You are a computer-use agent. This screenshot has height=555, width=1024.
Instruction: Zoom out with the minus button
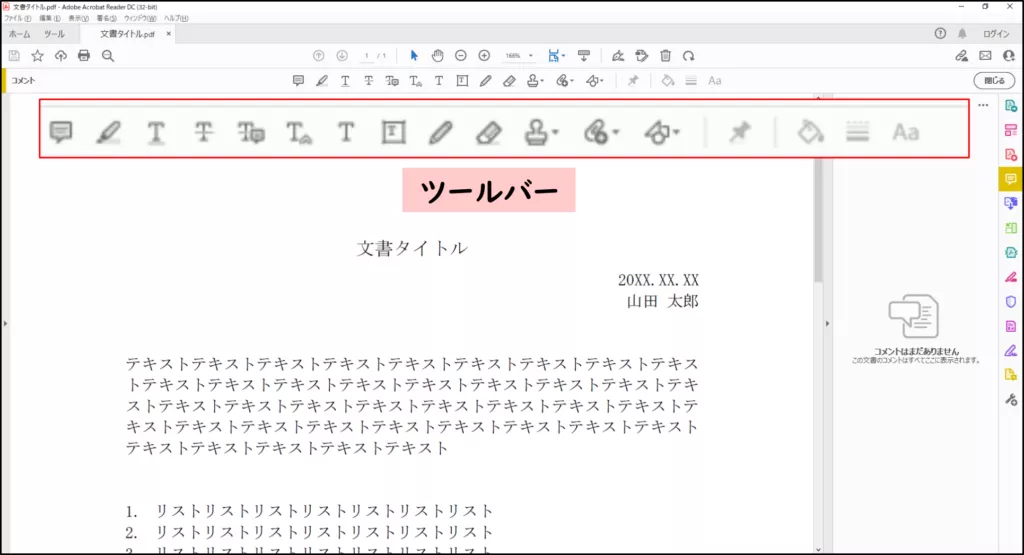pos(460,56)
